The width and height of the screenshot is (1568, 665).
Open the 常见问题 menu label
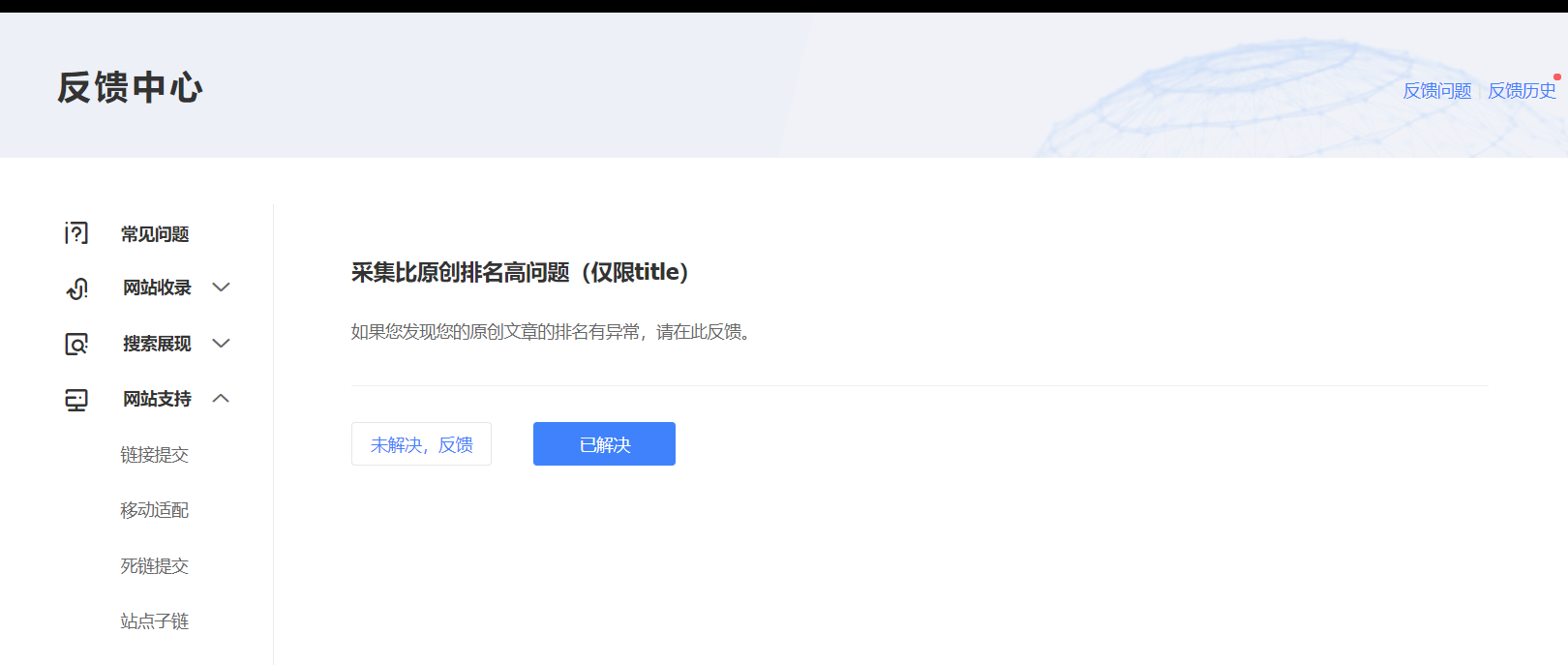tap(155, 234)
